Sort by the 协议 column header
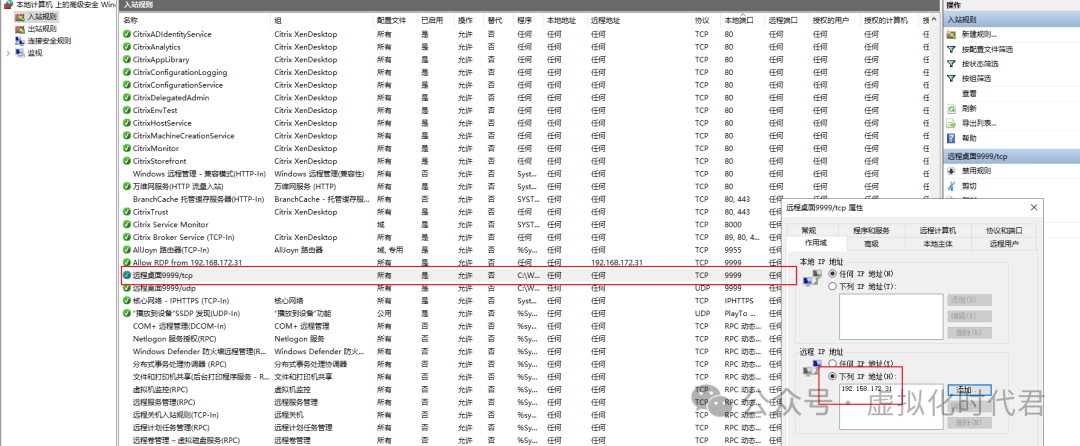The height and width of the screenshot is (446, 1080). tap(701, 21)
